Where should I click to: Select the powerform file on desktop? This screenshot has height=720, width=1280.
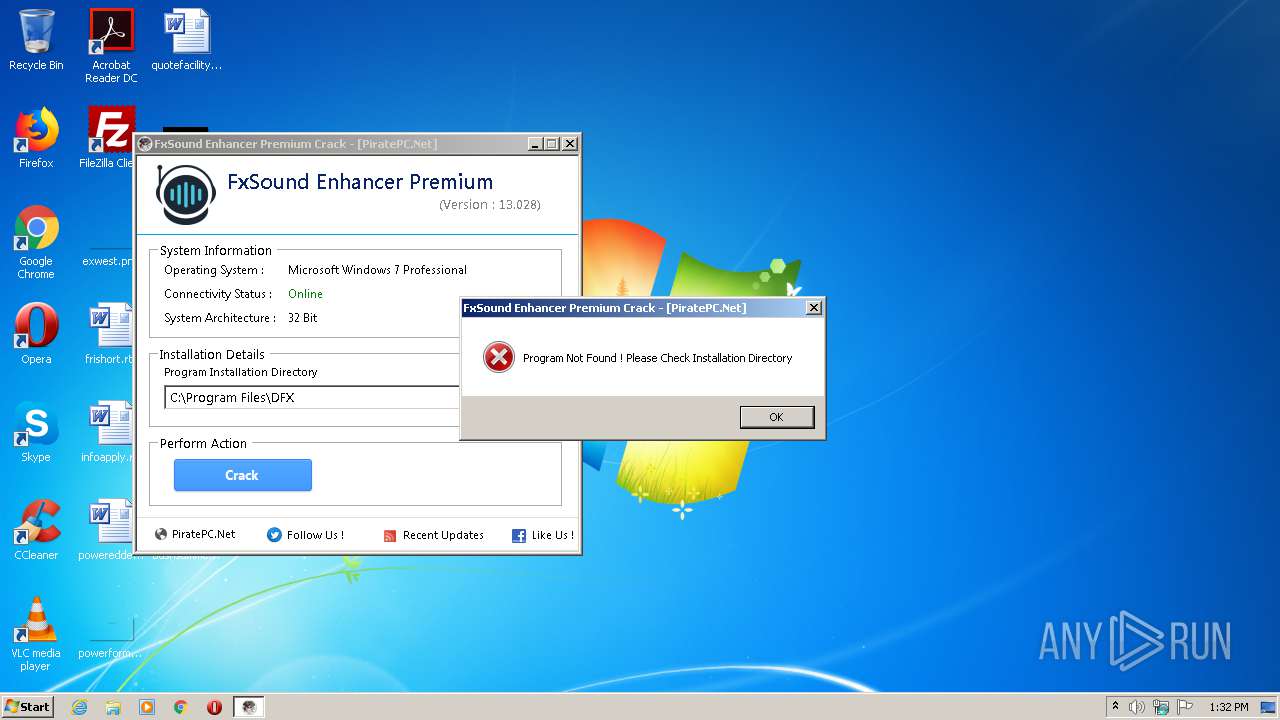pos(108,640)
